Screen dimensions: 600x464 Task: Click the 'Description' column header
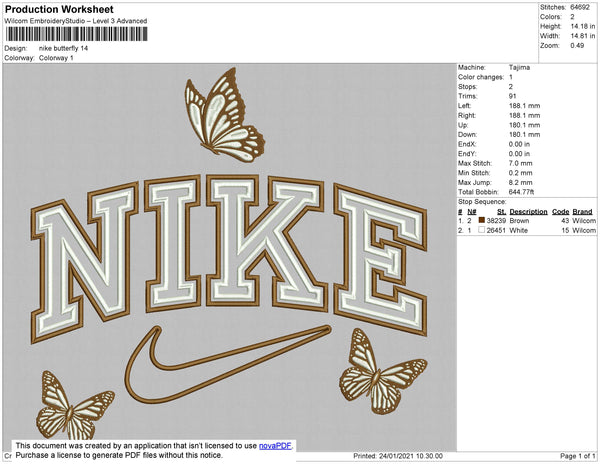528,212
